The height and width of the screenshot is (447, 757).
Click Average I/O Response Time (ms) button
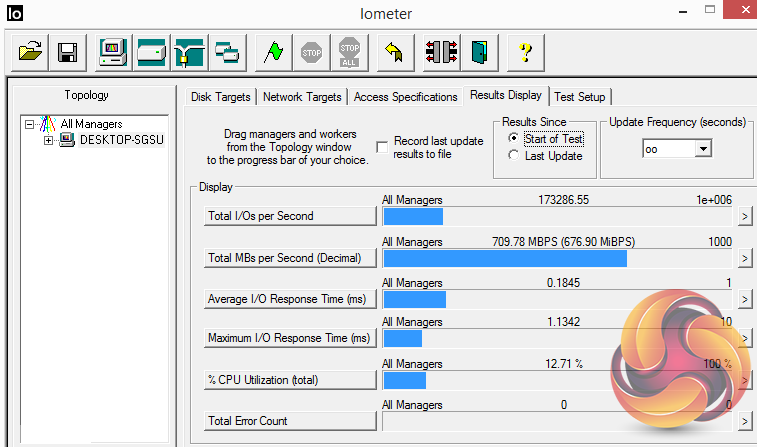(290, 299)
